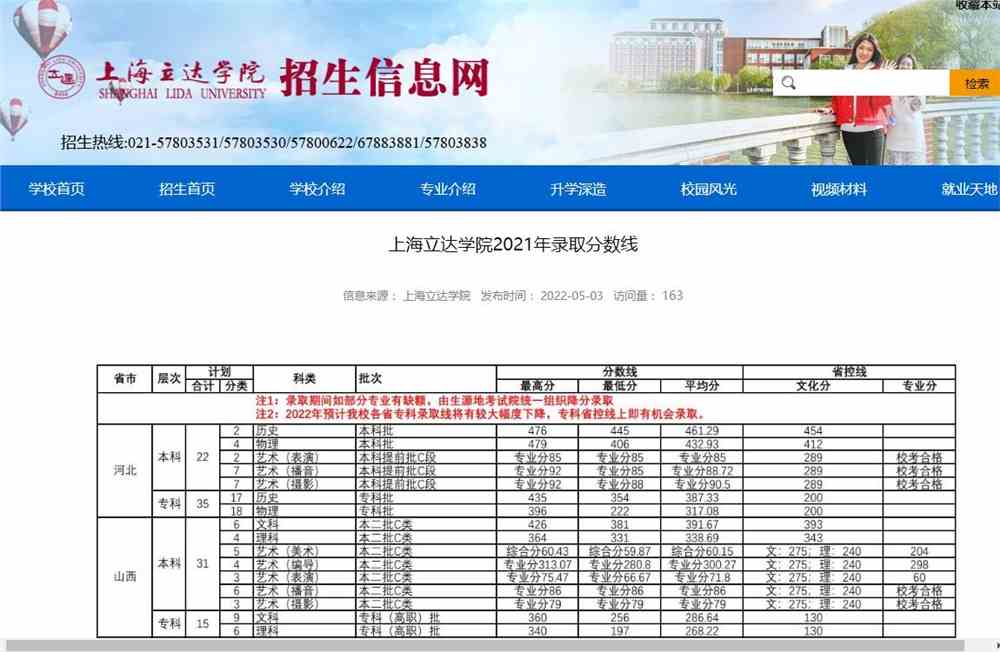Click the orange 检索 search button

pos(976,84)
